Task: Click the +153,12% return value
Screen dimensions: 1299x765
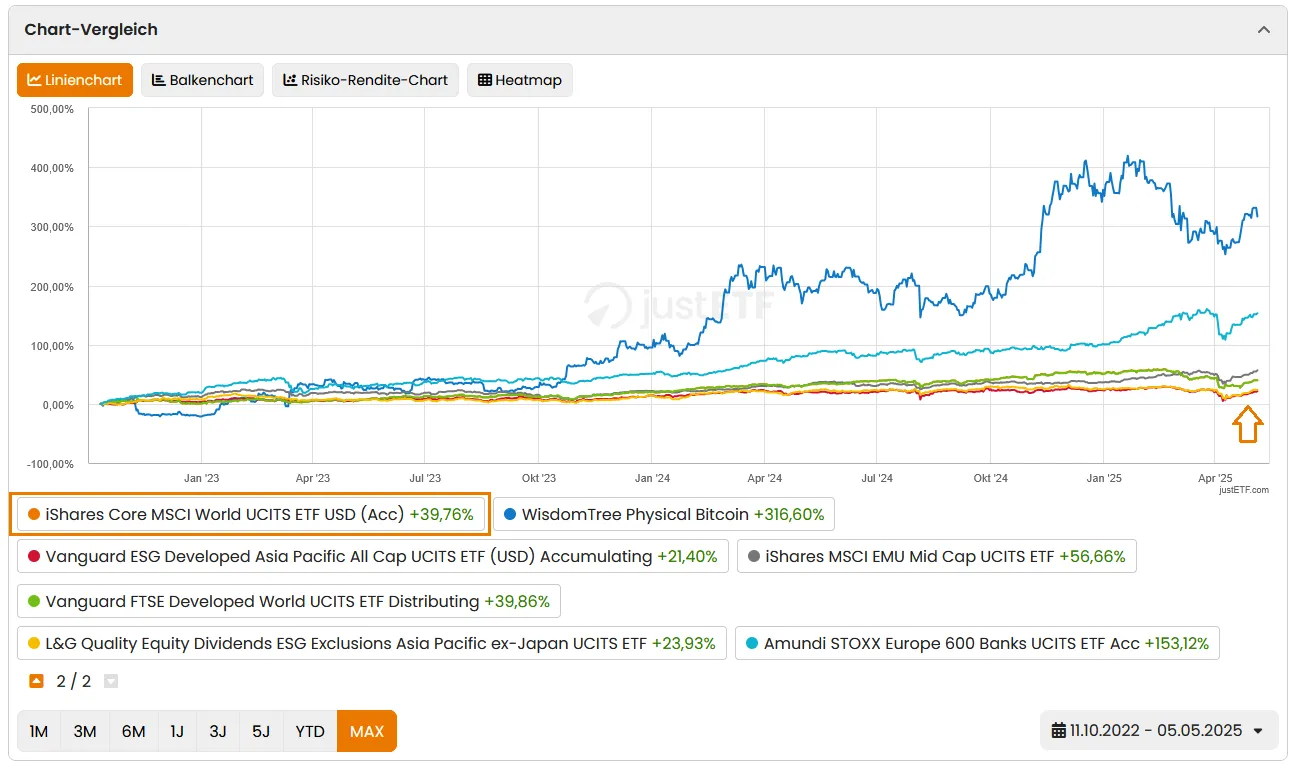Action: coord(1176,644)
